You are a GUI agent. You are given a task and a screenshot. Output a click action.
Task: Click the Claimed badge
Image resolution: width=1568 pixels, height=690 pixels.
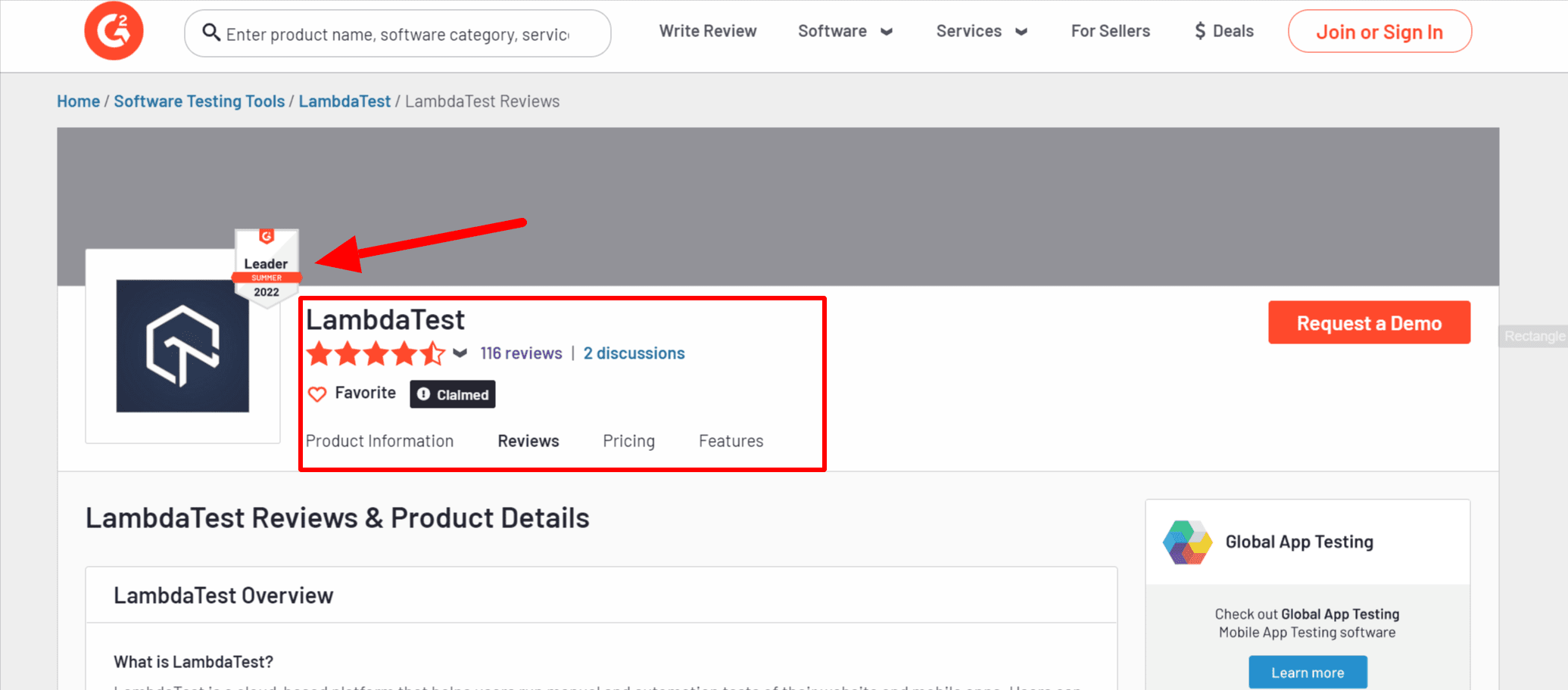click(453, 394)
